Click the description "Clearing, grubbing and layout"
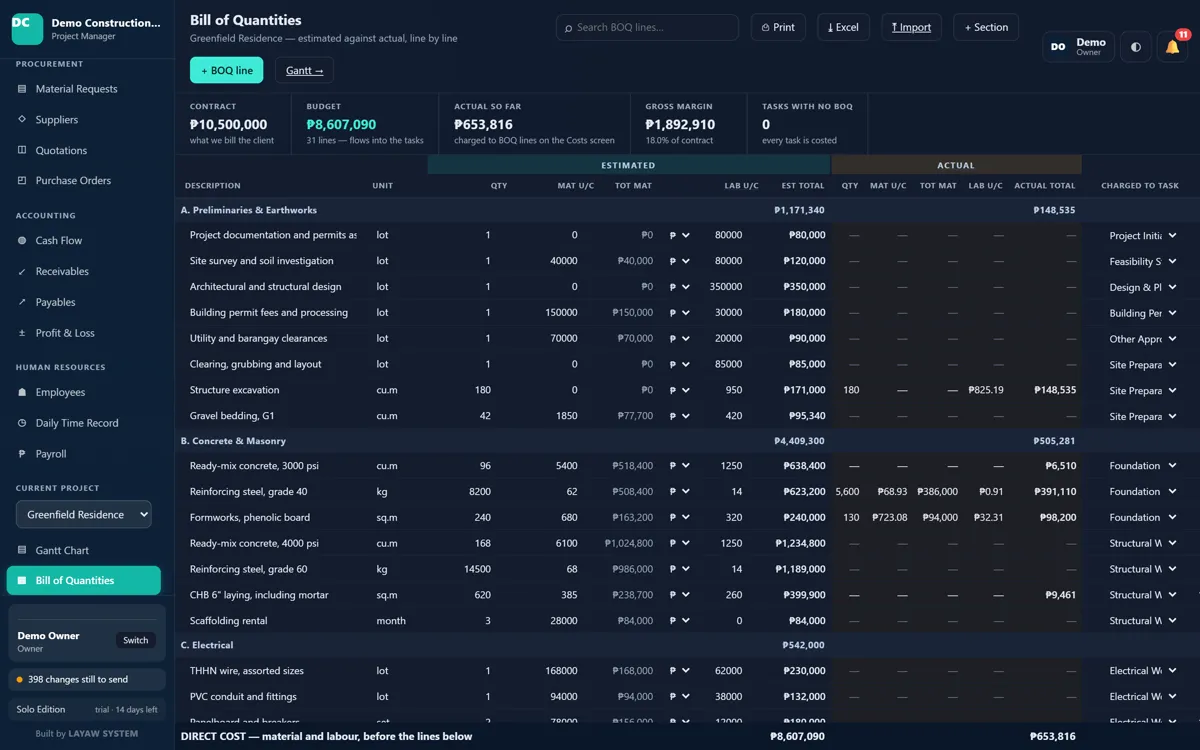Image resolution: width=1200 pixels, height=750 pixels. tap(256, 364)
